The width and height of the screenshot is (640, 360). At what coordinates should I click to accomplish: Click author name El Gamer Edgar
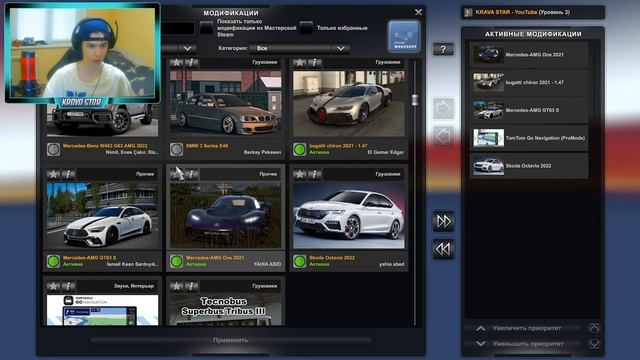point(386,152)
